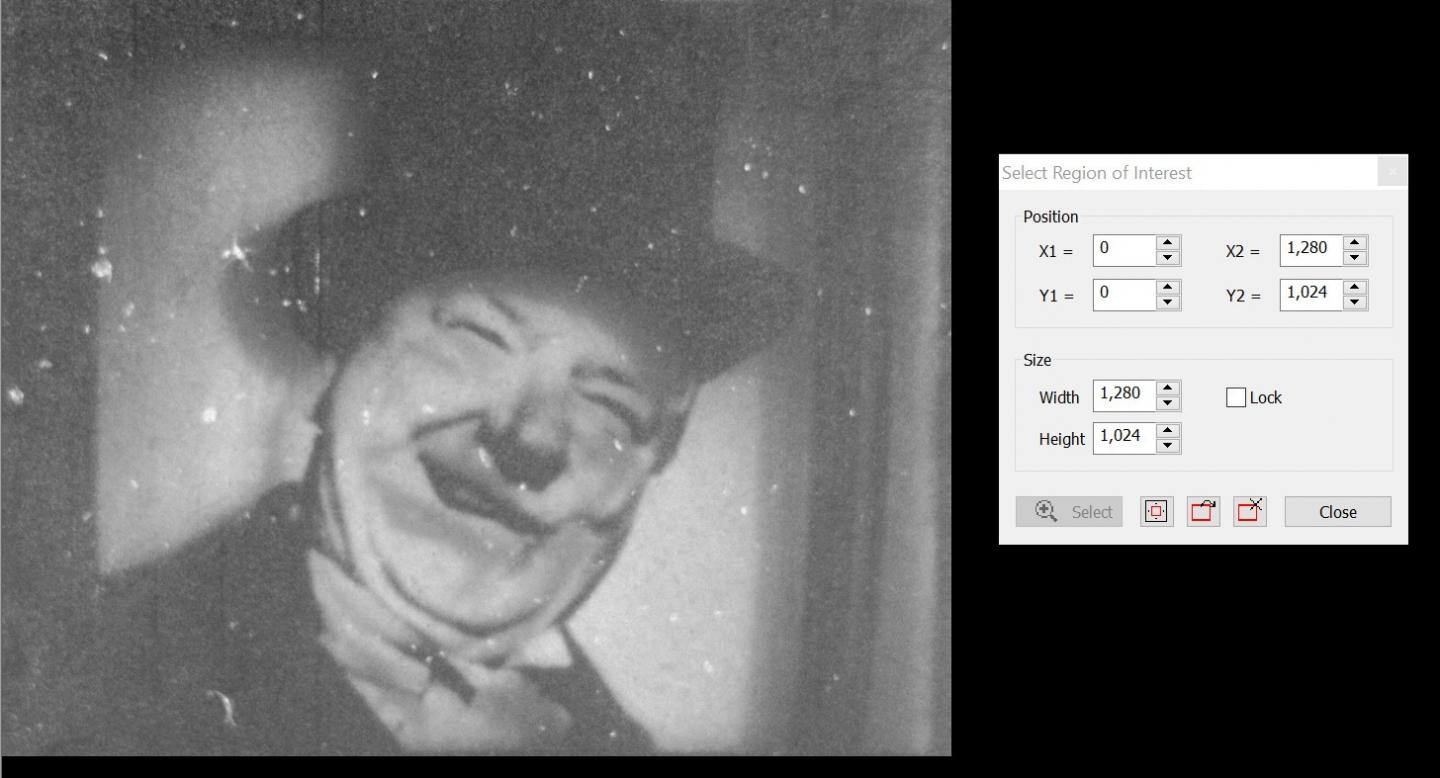Viewport: 1440px width, 778px height.
Task: Click the restore full region icon button
Action: pos(1203,511)
